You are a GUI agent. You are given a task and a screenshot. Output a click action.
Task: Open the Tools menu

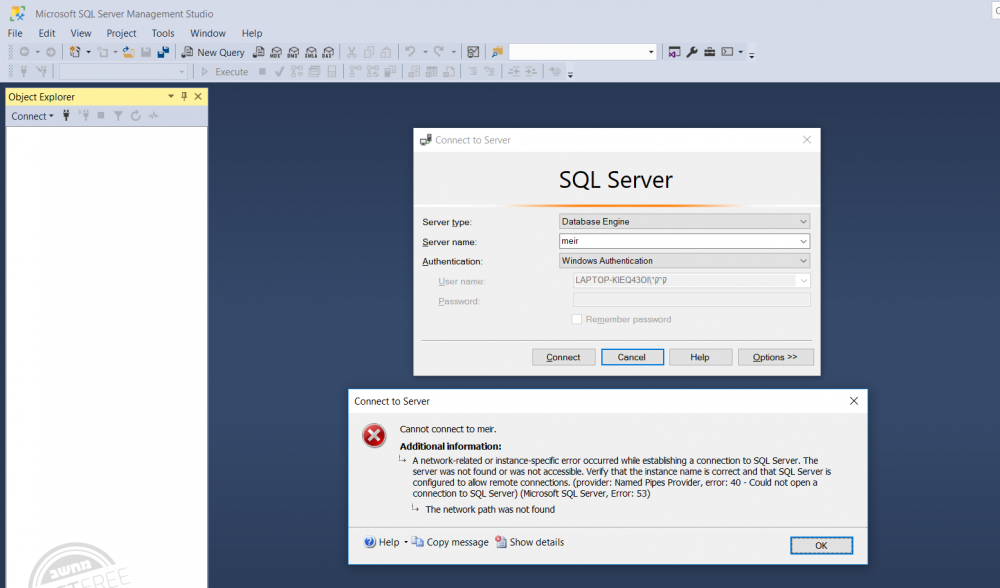click(163, 33)
